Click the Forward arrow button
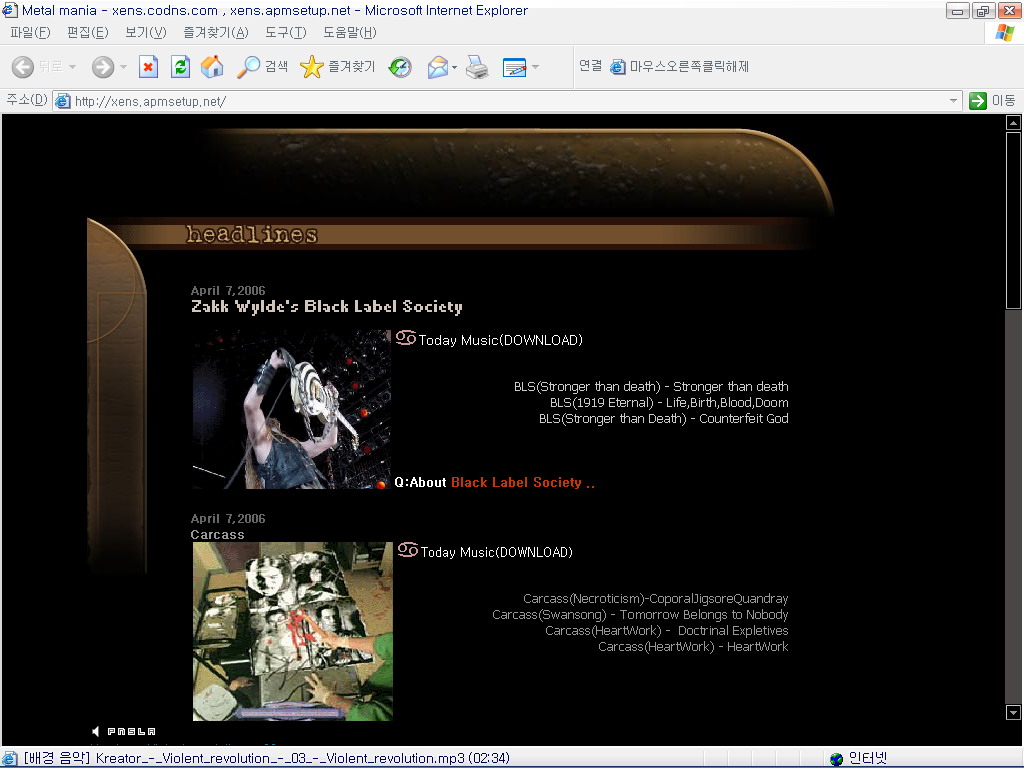 click(102, 67)
